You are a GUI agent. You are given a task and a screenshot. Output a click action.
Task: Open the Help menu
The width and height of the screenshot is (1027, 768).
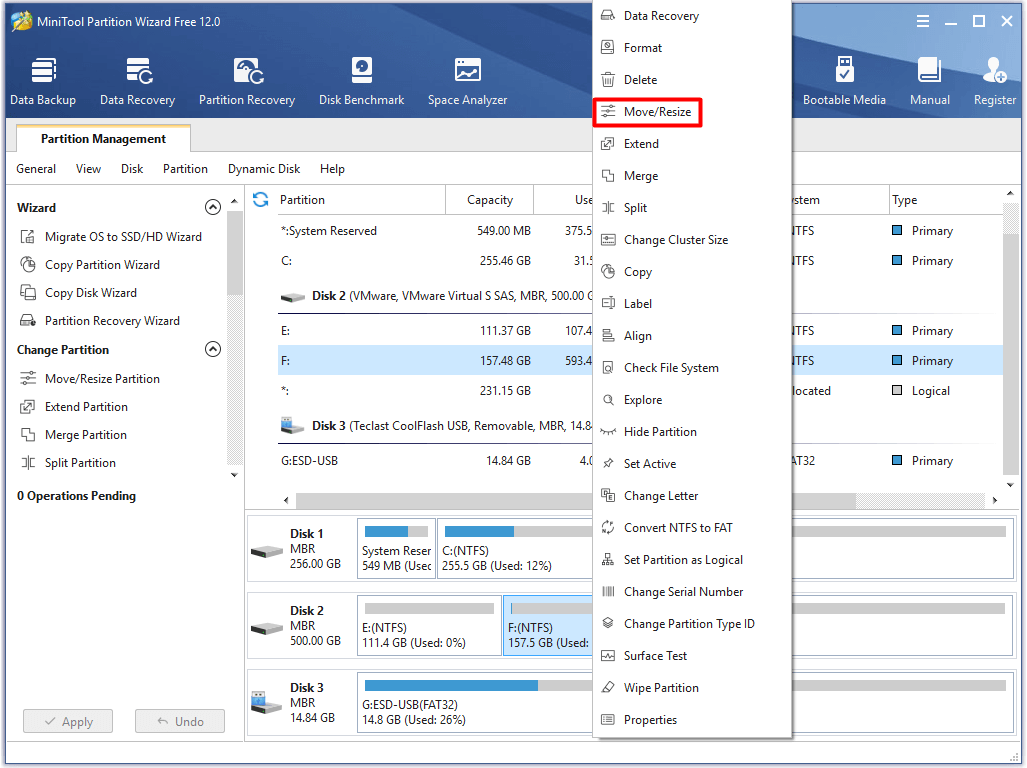point(332,169)
